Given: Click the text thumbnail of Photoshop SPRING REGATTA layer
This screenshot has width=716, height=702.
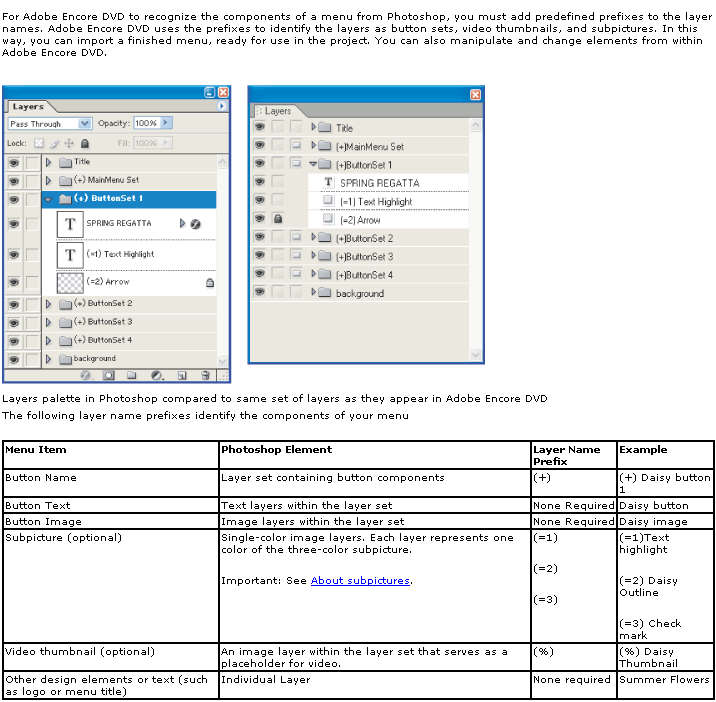Looking at the screenshot, I should pos(70,224).
